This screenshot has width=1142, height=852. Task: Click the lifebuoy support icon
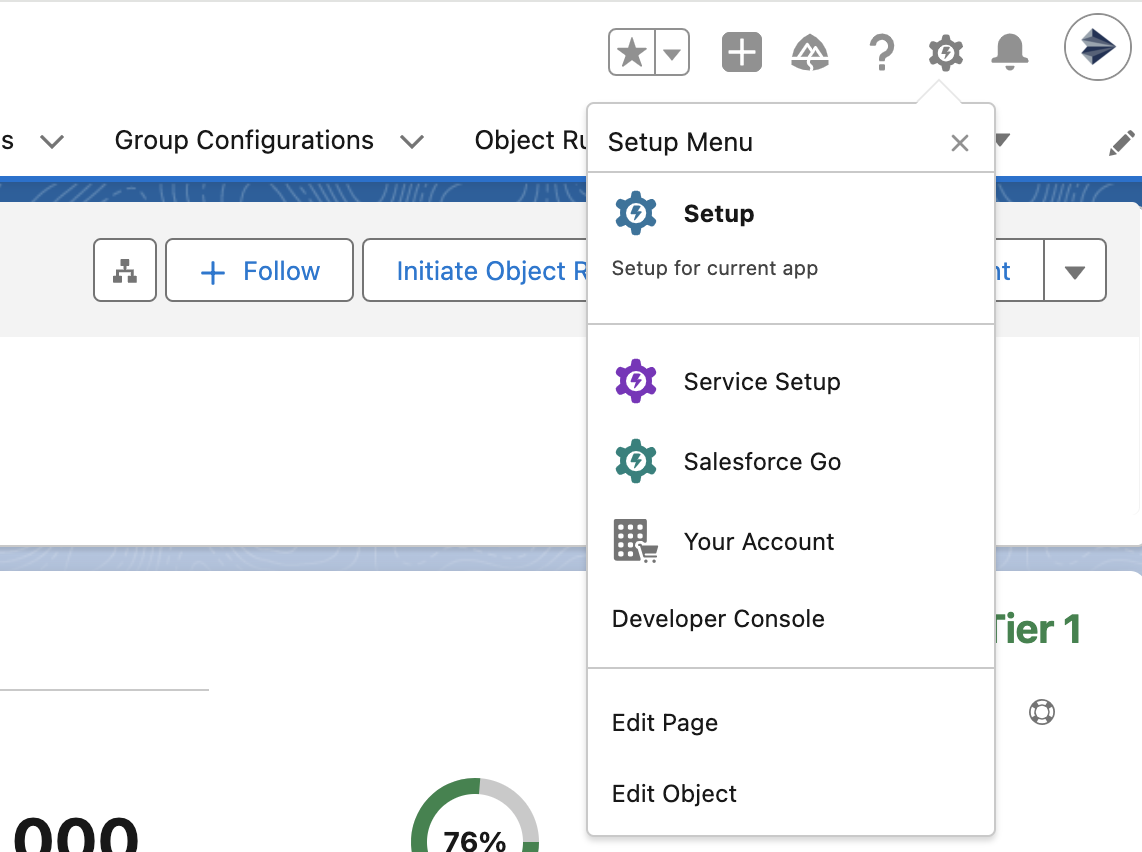click(x=1041, y=711)
